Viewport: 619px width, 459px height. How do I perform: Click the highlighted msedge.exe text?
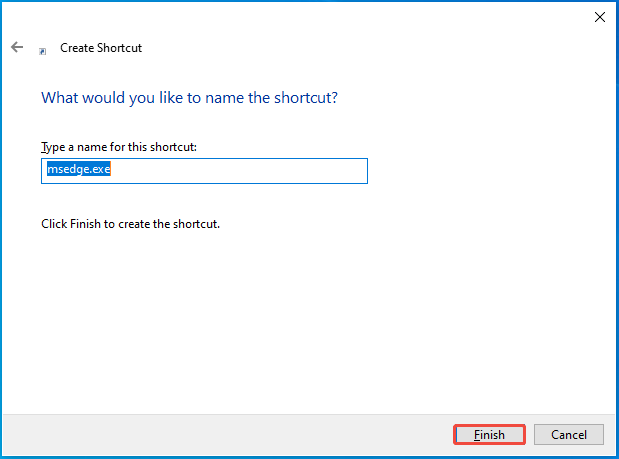click(x=76, y=170)
